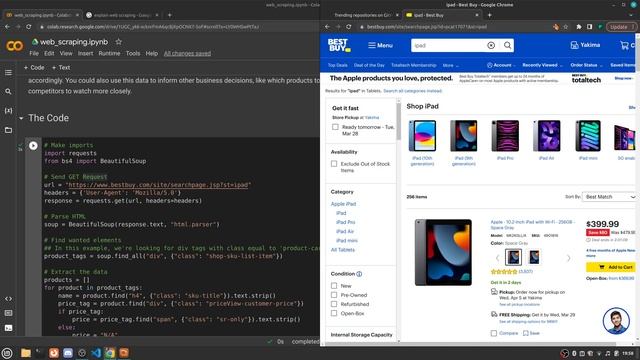Click Add to Cart for iPad
640x360 pixels.
point(611,267)
